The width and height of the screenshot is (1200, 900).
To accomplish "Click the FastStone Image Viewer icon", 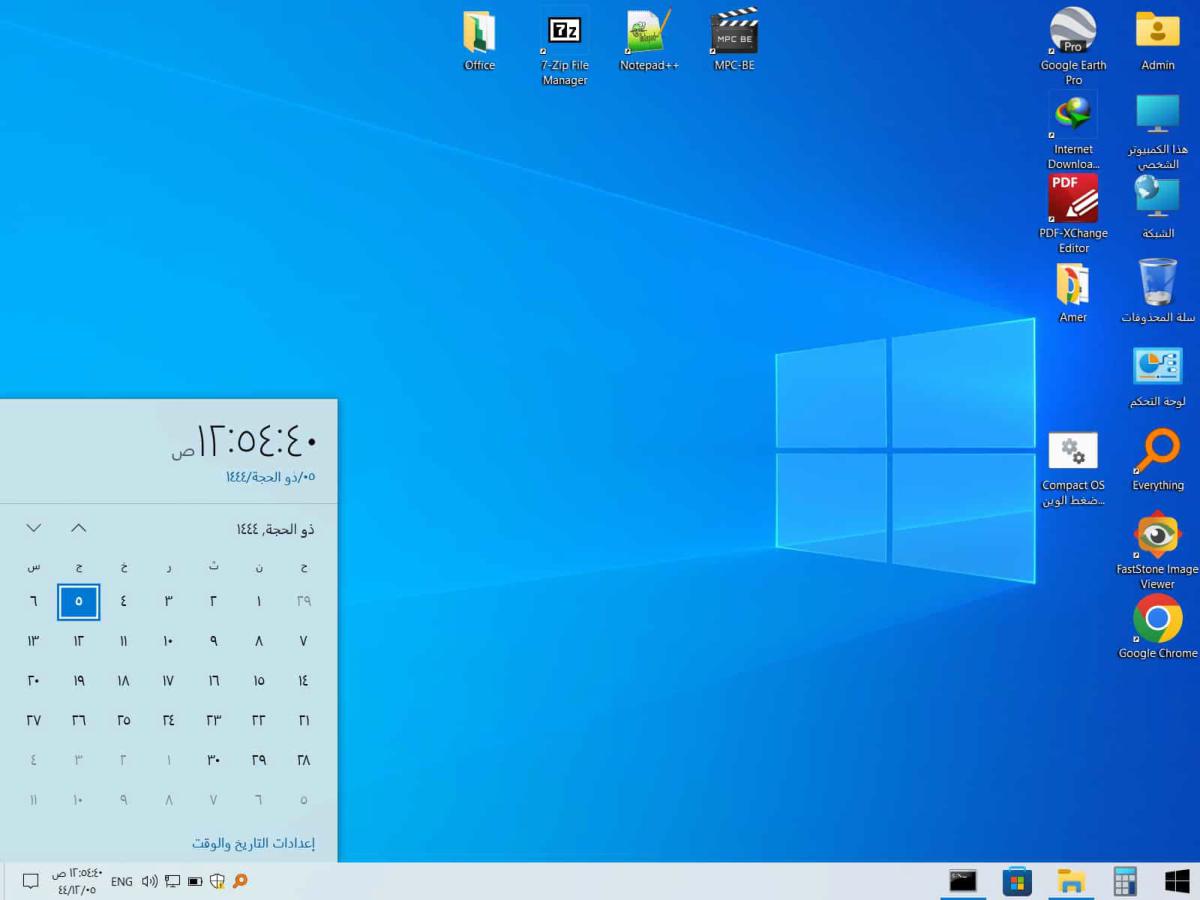I will pos(1157,537).
